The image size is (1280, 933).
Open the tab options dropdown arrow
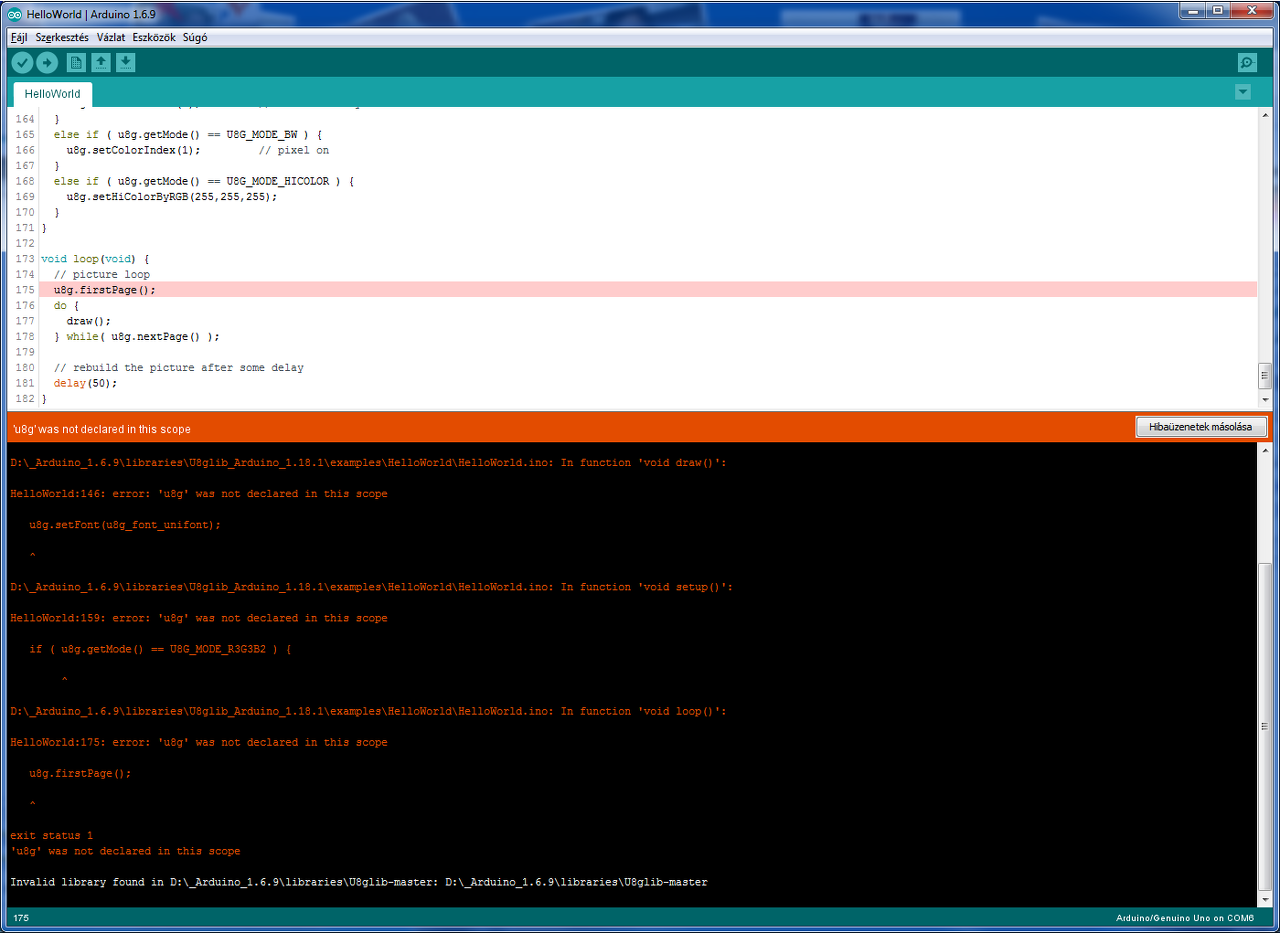tap(1243, 92)
